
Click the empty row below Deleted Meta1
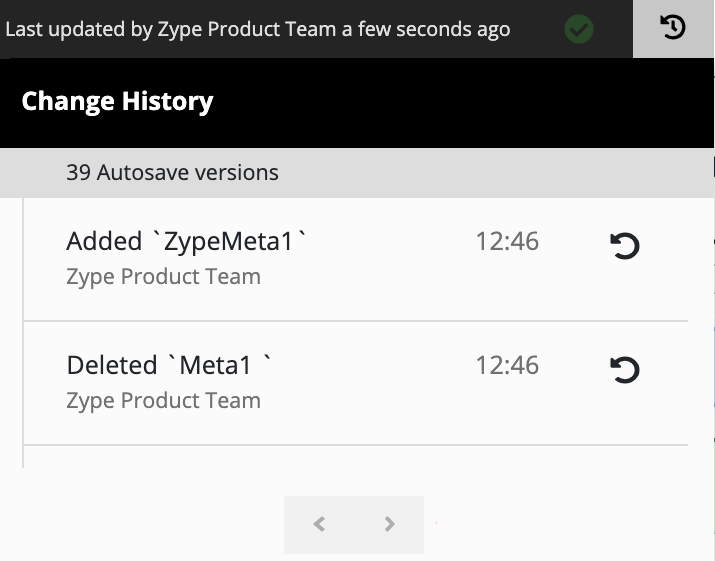coord(356,457)
